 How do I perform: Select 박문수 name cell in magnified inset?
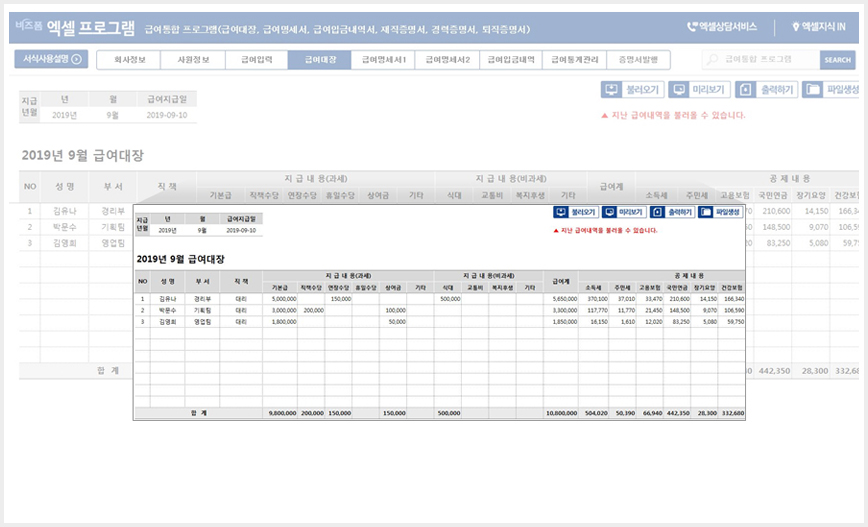coord(168,311)
